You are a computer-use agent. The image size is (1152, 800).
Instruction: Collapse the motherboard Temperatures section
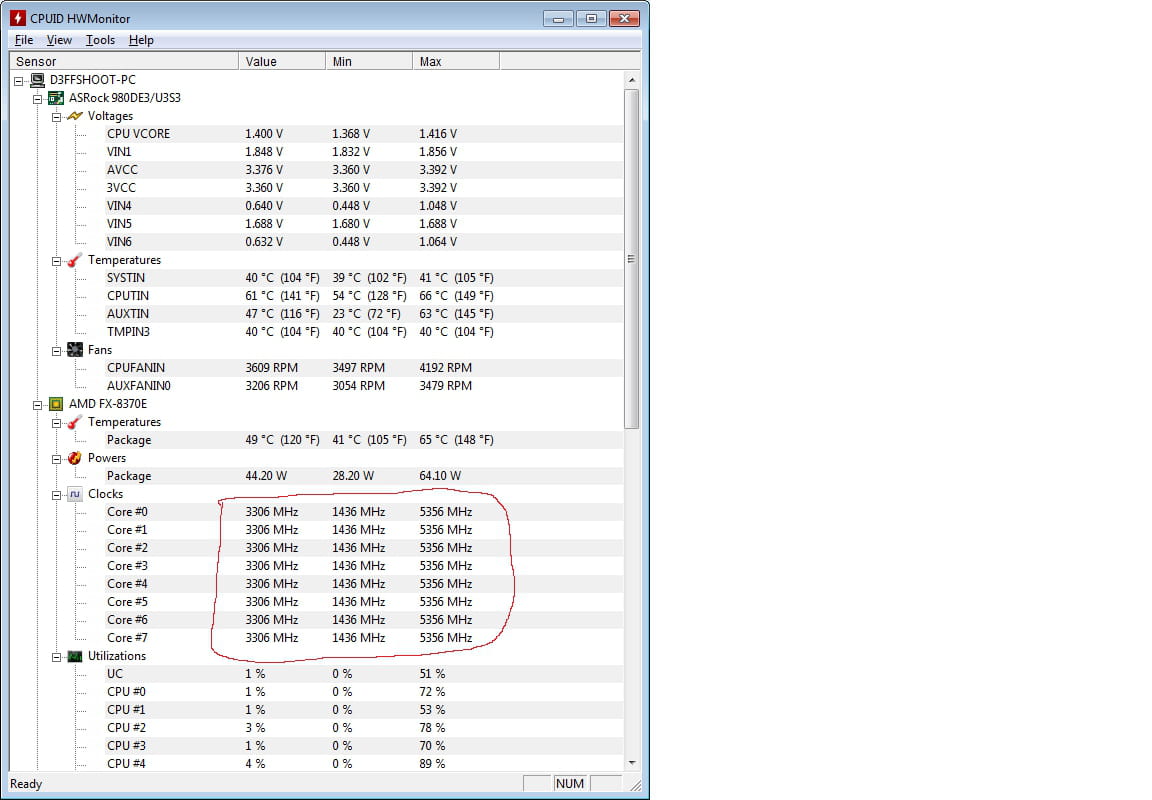[57, 261]
